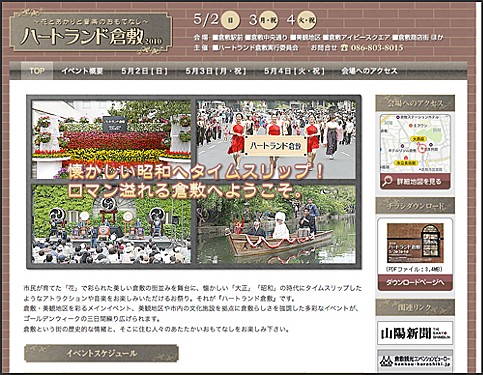The height and width of the screenshot is (375, 483).
Task: Open the 5月3日[月・祝] schedule tab
Action: coord(216,71)
